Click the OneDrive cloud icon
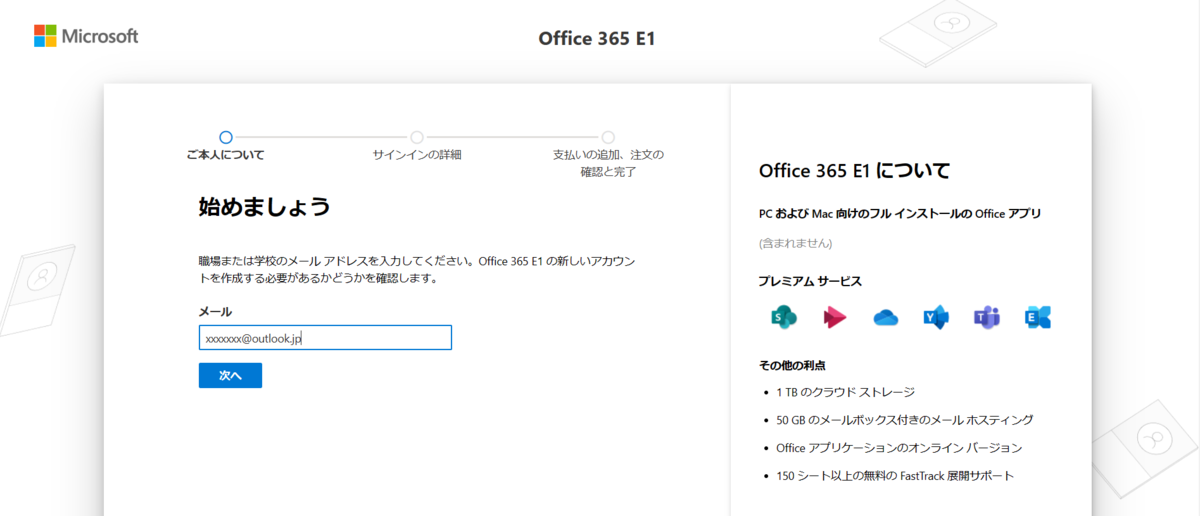 886,318
